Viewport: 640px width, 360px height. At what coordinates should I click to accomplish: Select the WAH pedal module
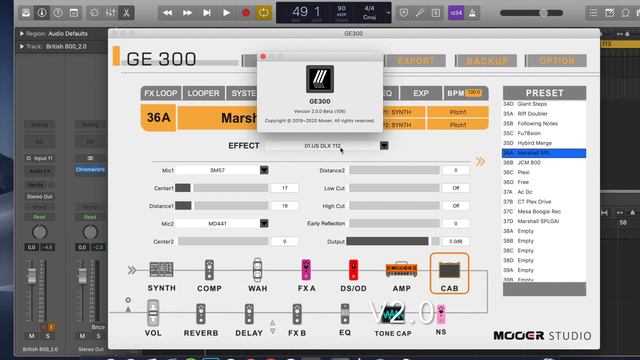pos(257,270)
